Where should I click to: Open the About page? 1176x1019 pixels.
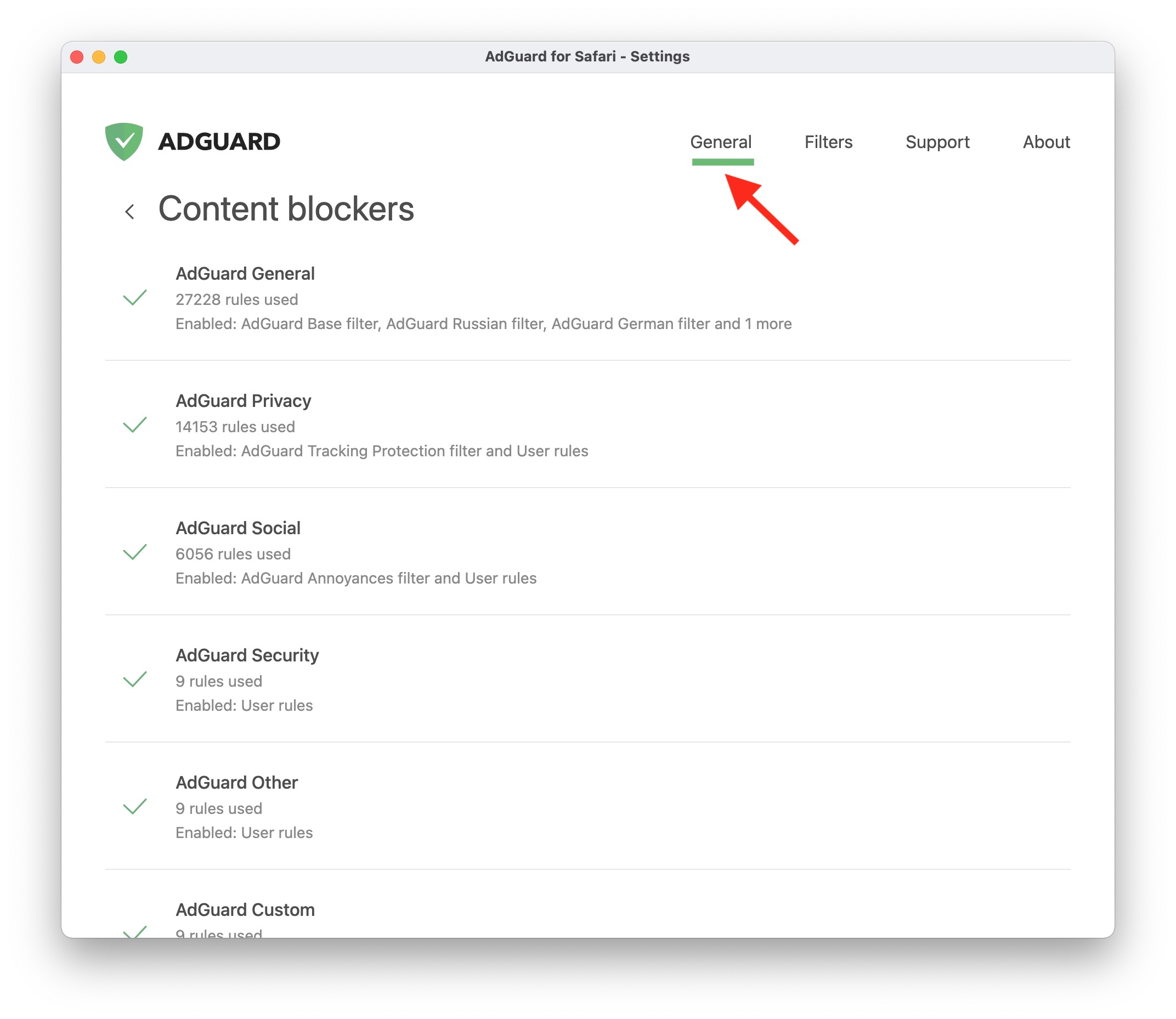click(1047, 142)
